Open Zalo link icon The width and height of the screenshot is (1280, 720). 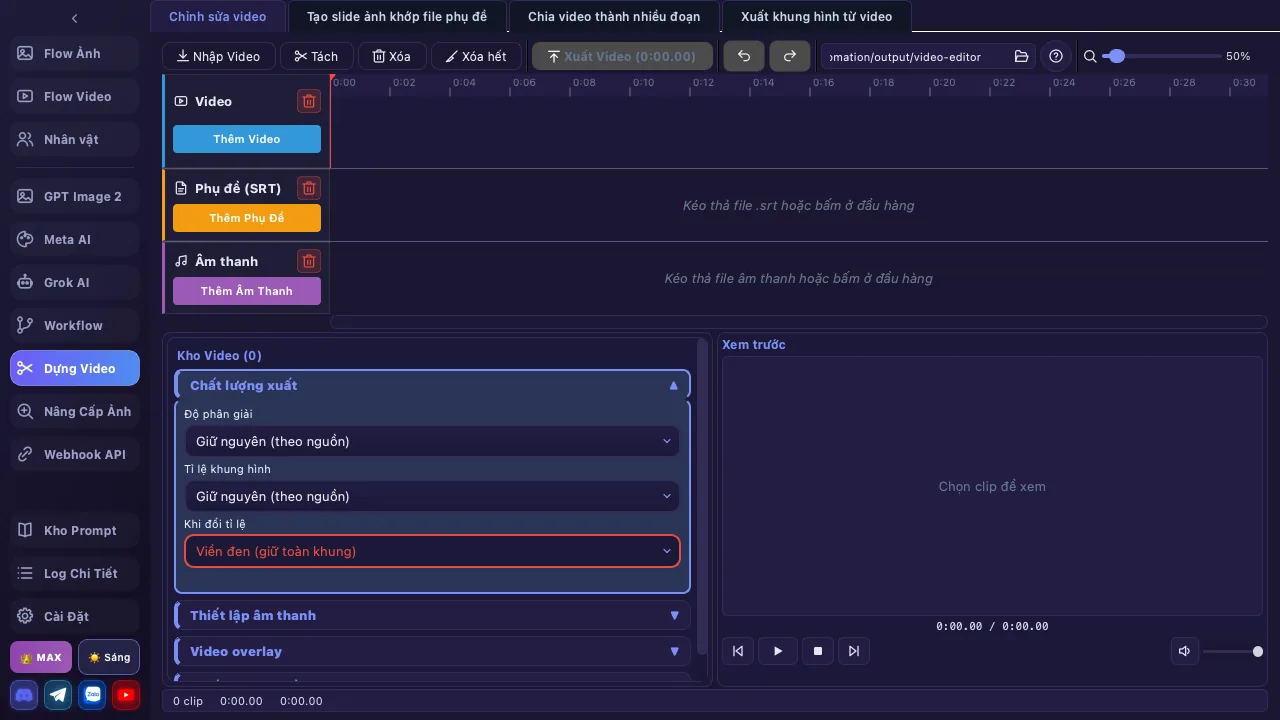pyautogui.click(x=93, y=694)
